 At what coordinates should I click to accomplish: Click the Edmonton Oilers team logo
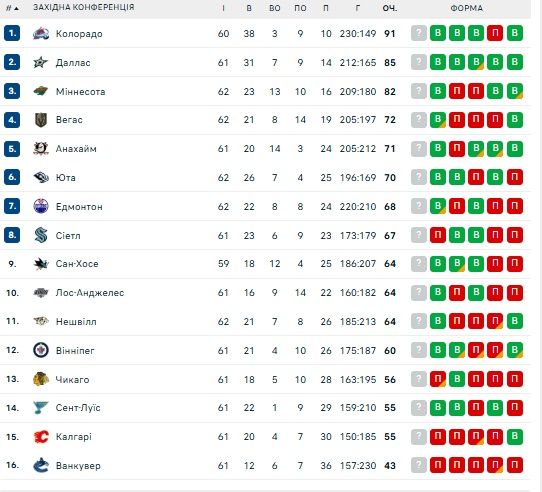41,206
